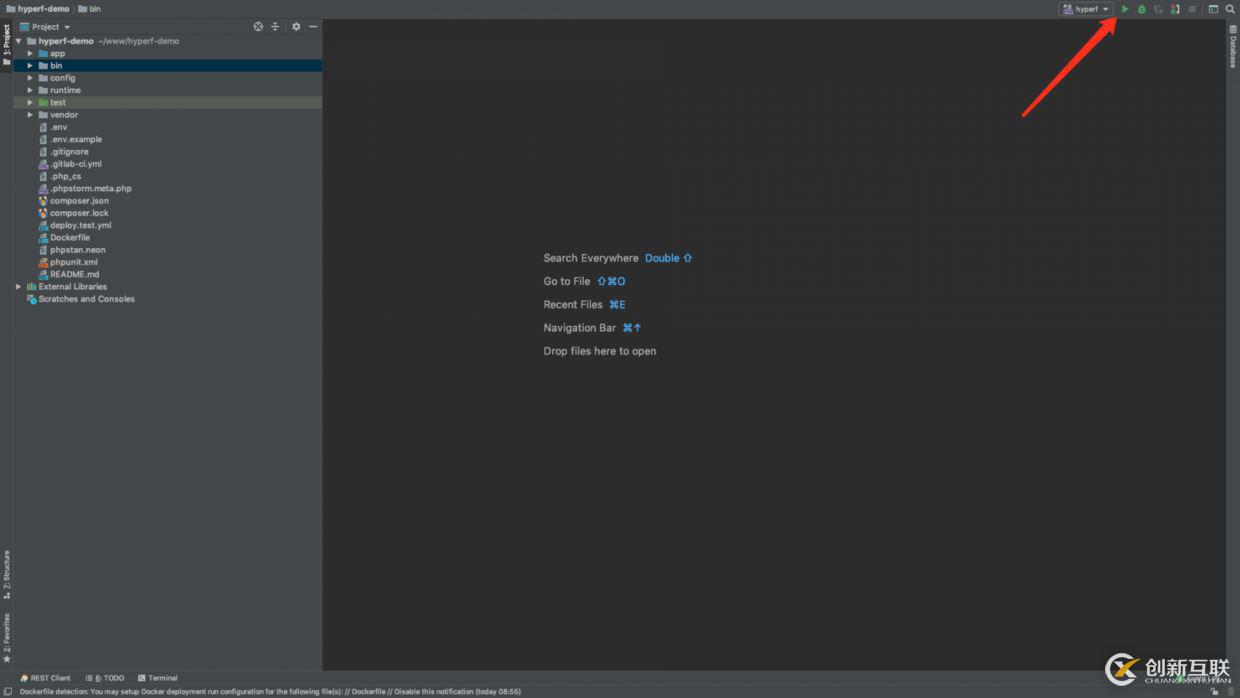Open Search Everywhere magnifier icon

[1230, 9]
